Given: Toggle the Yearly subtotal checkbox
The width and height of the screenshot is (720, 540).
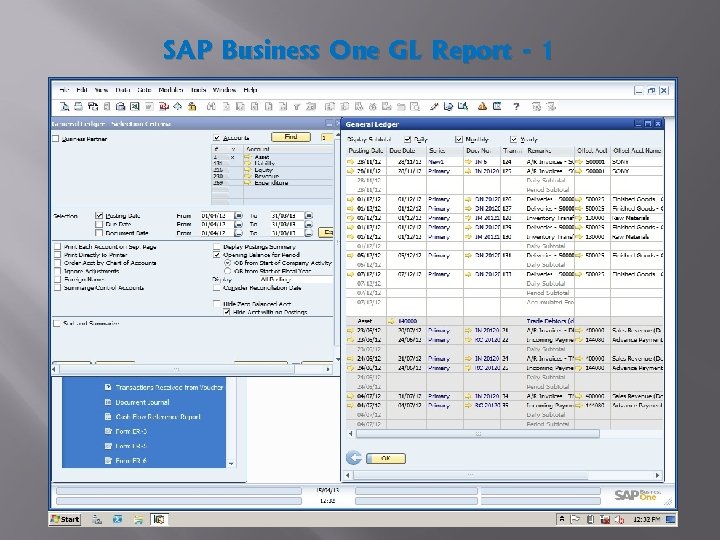Looking at the screenshot, I should [x=513, y=139].
